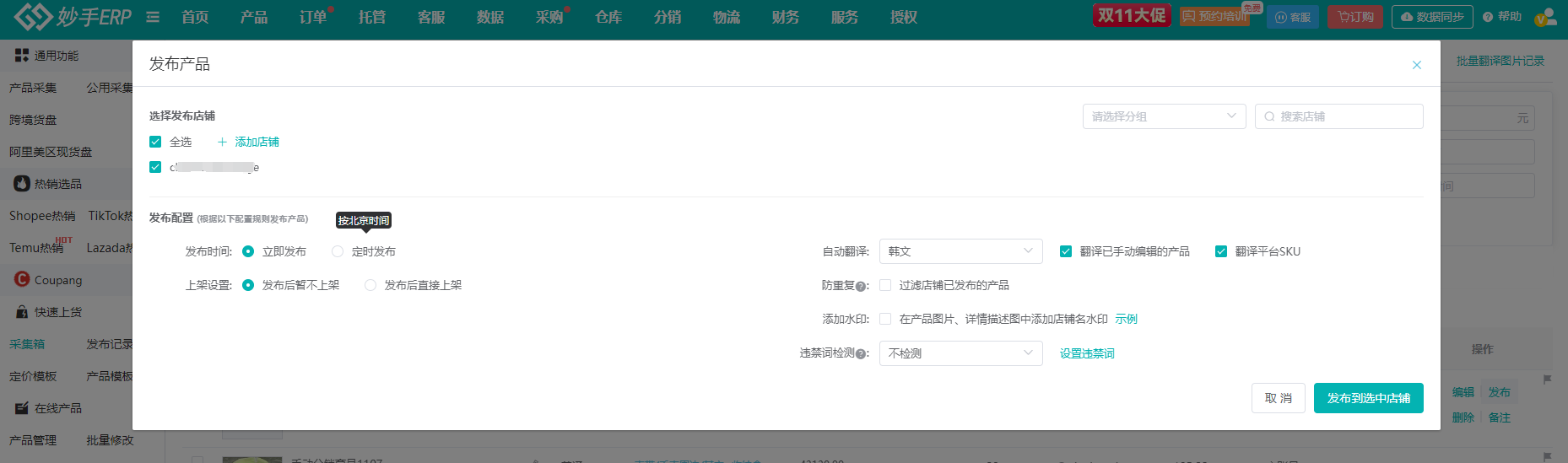1568x463 pixels.
Task: Click the 发布到选中店铺 button
Action: tap(1368, 398)
